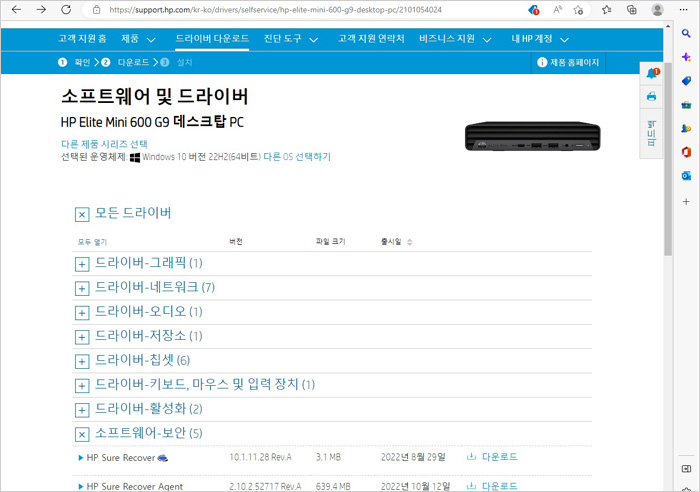Click the user profile avatar
This screenshot has height=492, width=700.
click(657, 9)
